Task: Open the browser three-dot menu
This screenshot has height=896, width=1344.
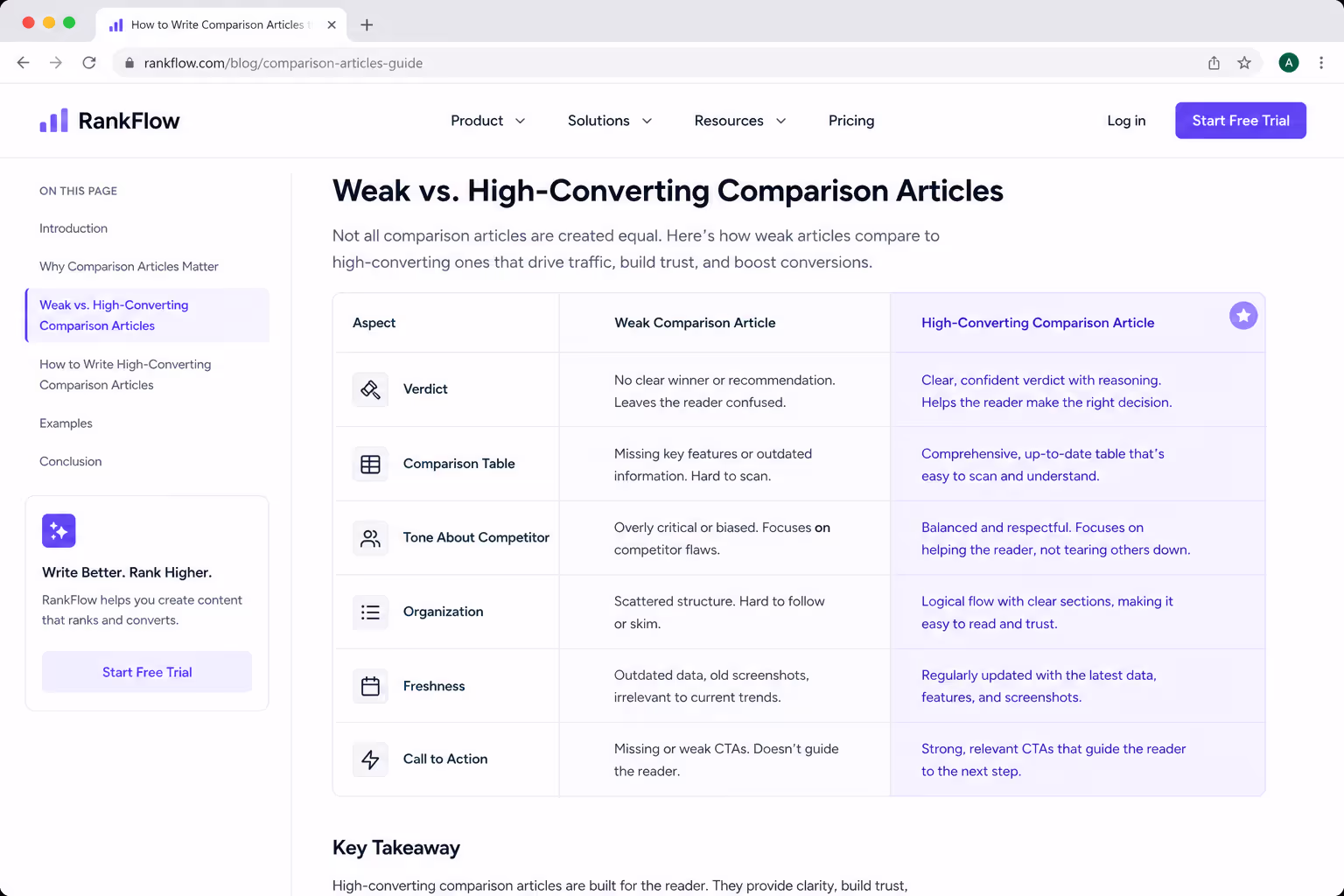Action: pos(1321,63)
